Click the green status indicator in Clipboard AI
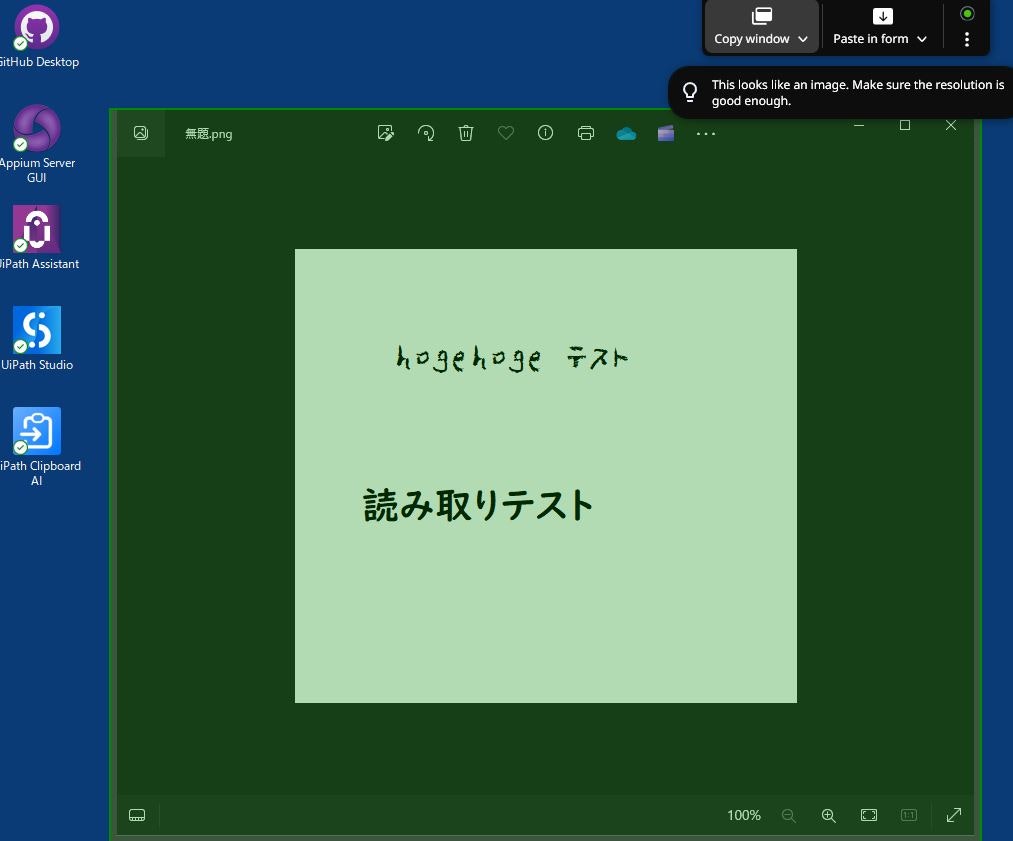 (967, 14)
